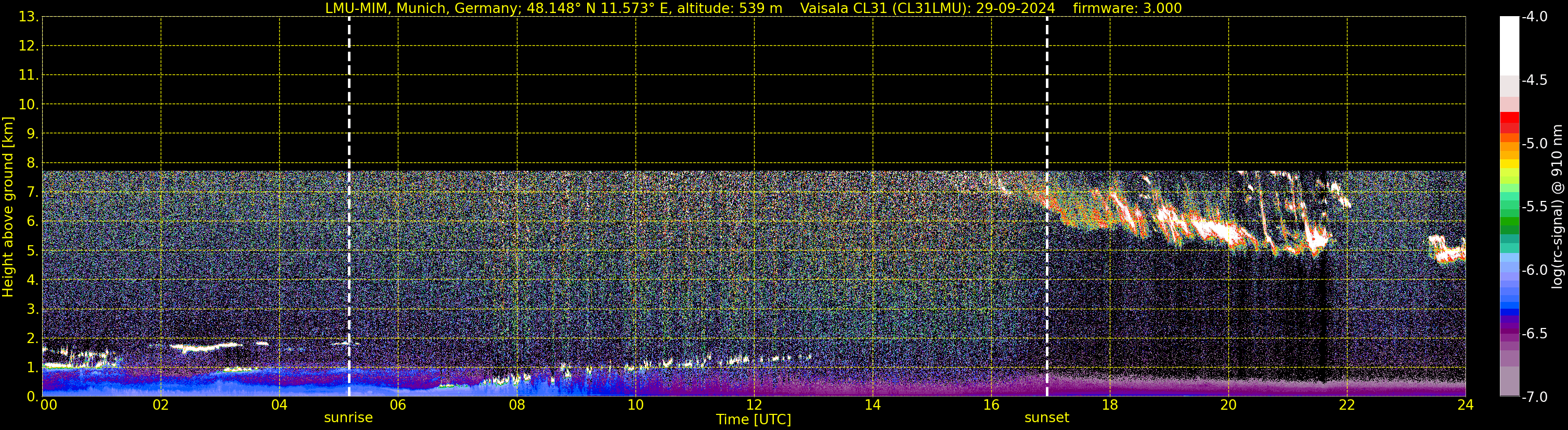Screen dimensions: 1568x430
Task: Click the "-6.0" colorbar tick label
Action: [x=1535, y=270]
